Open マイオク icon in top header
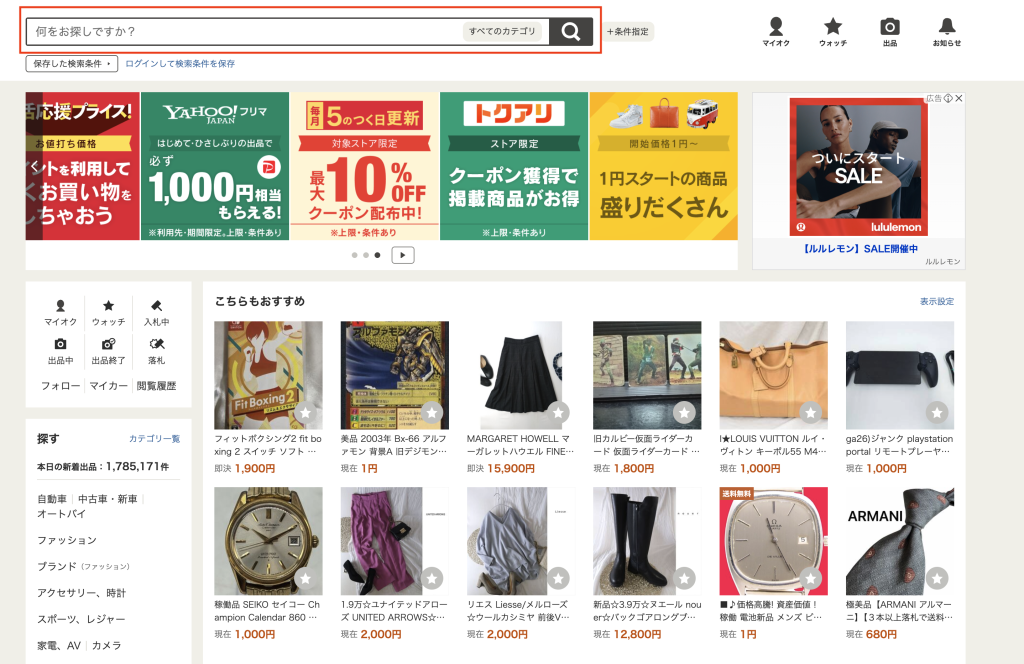The width and height of the screenshot is (1024, 664). pos(776,31)
